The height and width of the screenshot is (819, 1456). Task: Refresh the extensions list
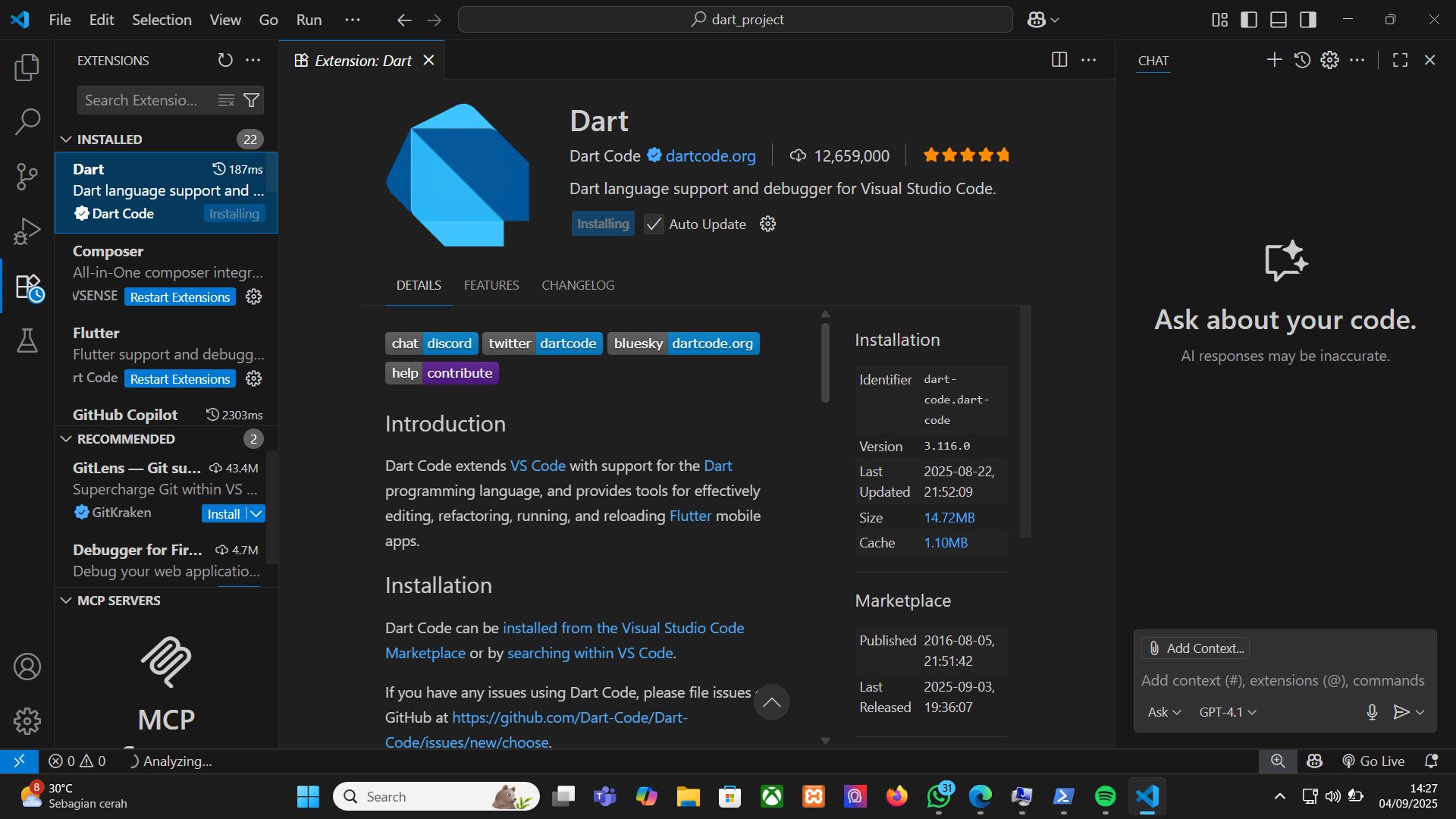tap(224, 60)
